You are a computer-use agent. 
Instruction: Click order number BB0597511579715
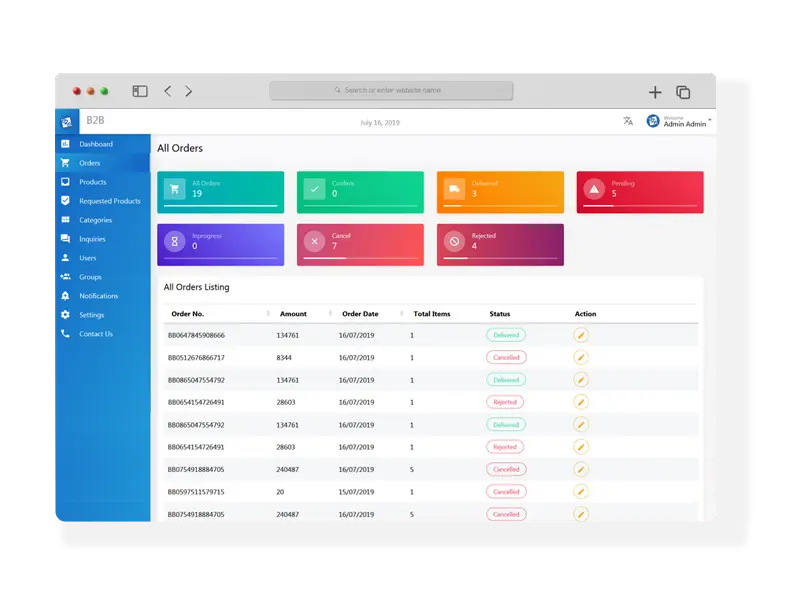[x=196, y=492]
